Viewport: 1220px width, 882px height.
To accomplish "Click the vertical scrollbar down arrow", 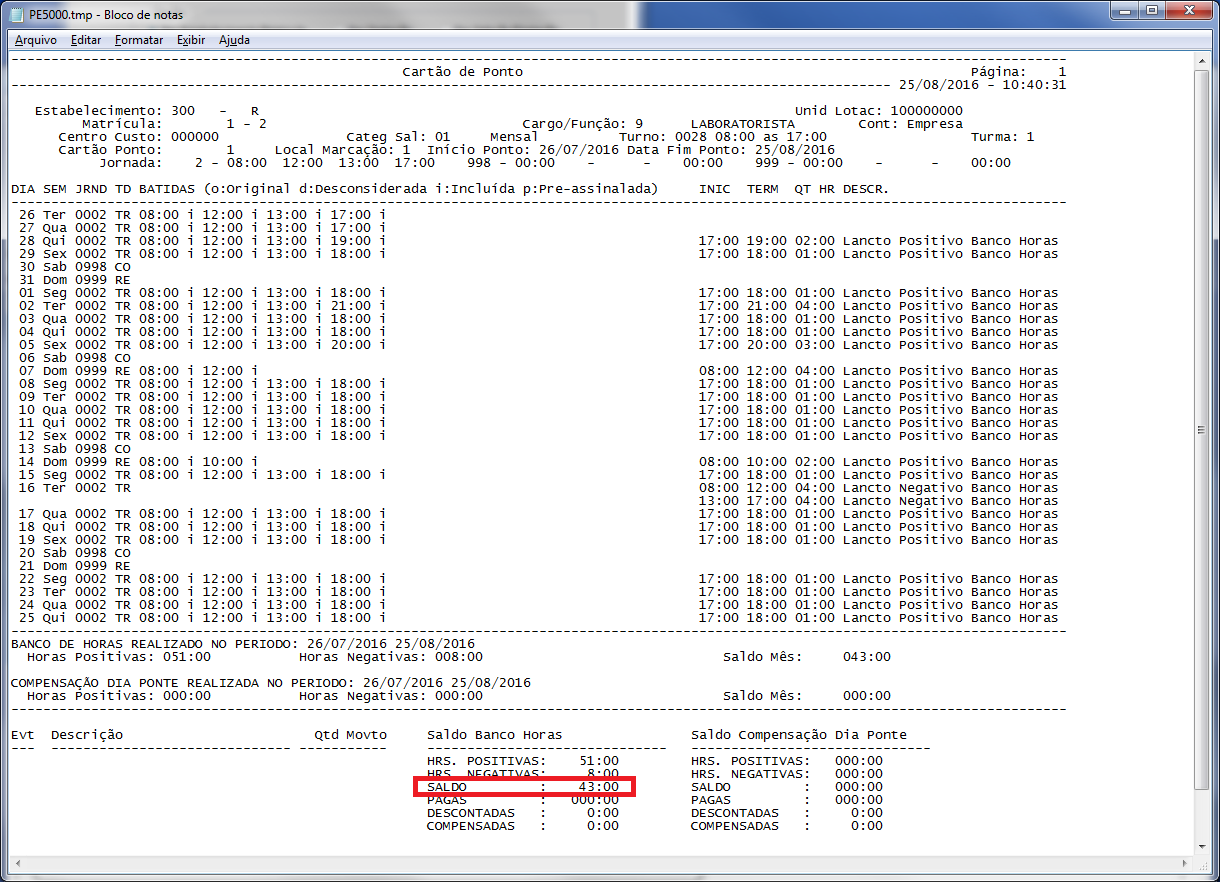I will click(1203, 847).
